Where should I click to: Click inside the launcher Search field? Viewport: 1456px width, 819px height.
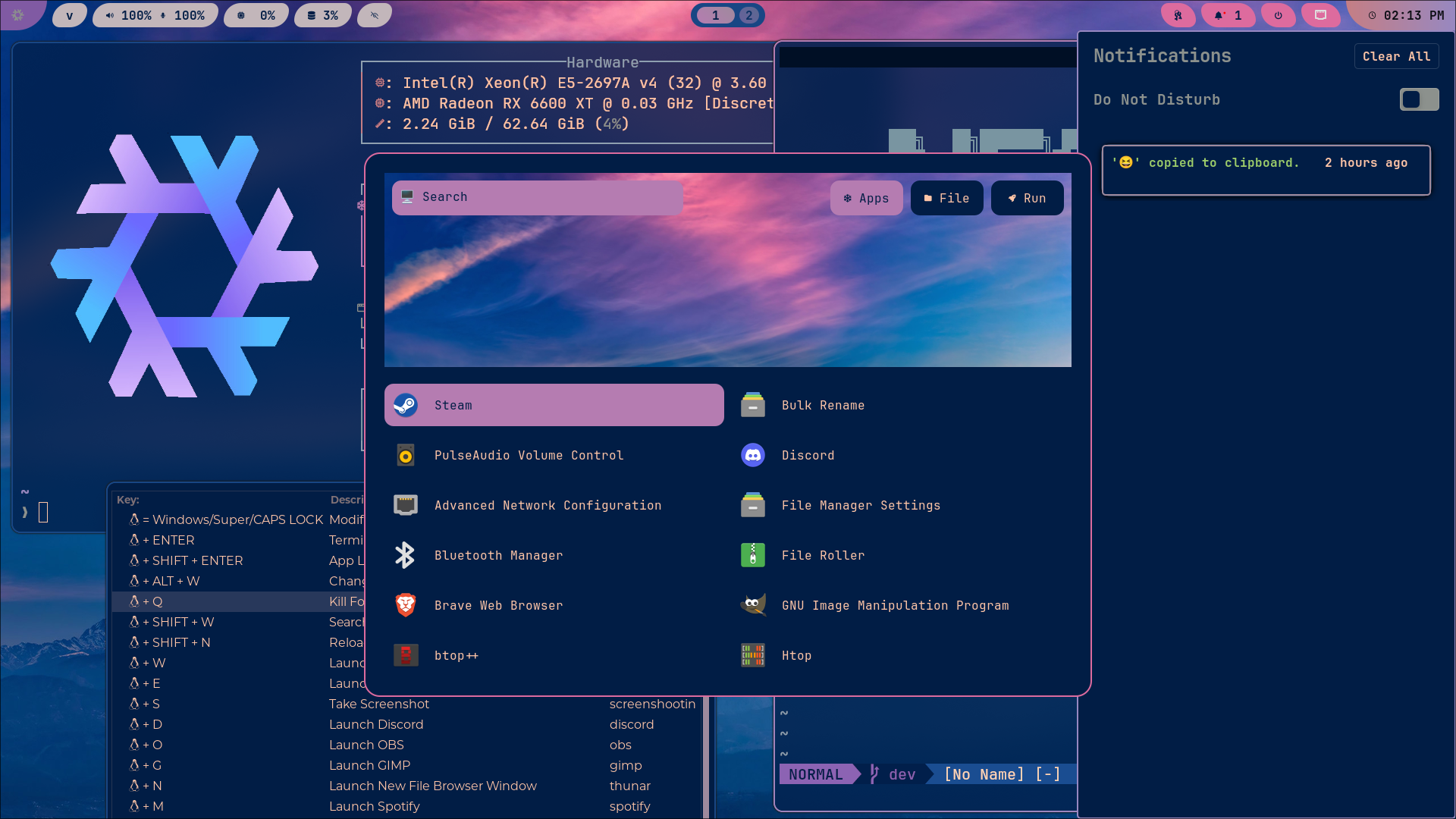tap(538, 197)
